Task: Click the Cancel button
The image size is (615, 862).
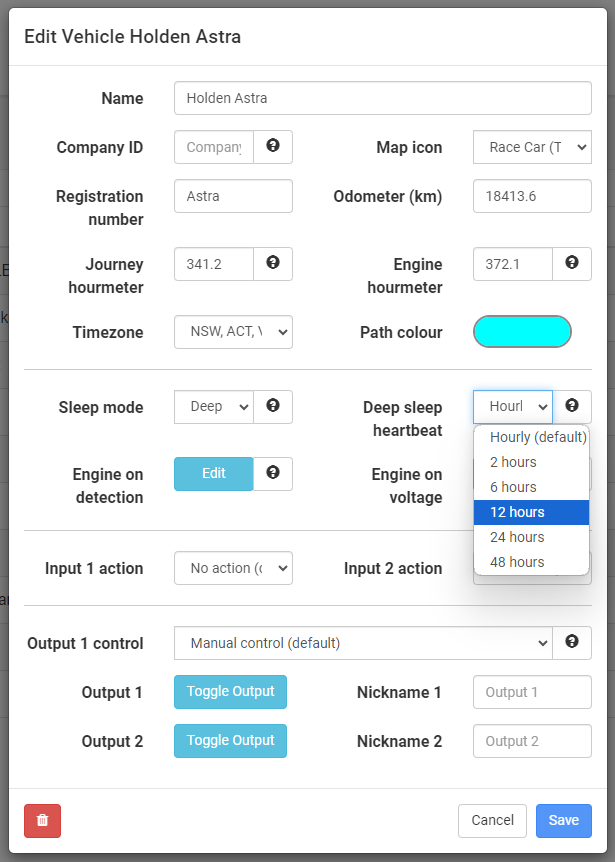Action: click(x=492, y=821)
